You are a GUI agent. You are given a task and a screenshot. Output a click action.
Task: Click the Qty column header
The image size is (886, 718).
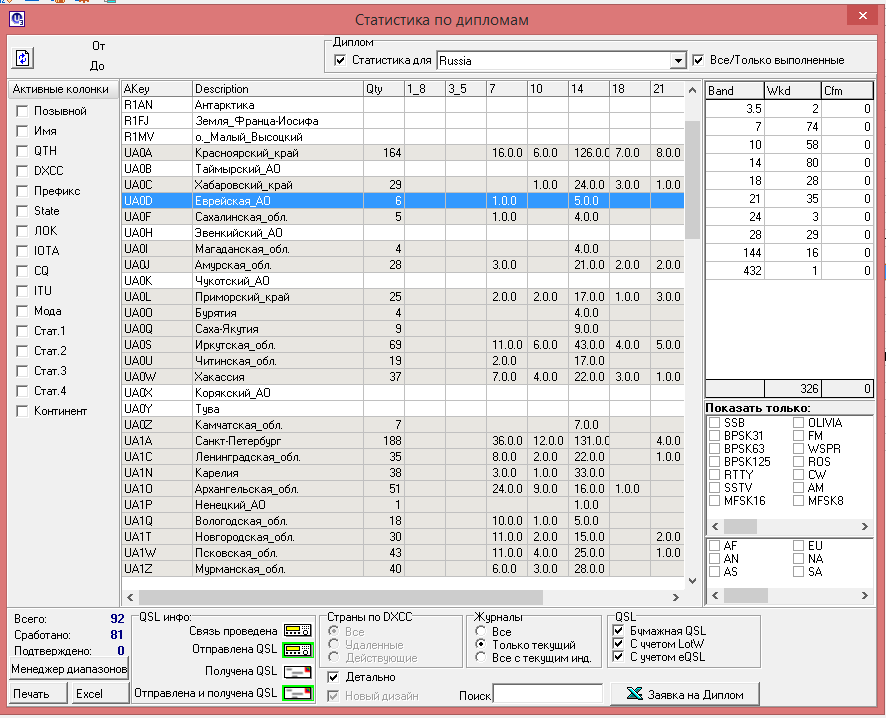coord(382,90)
